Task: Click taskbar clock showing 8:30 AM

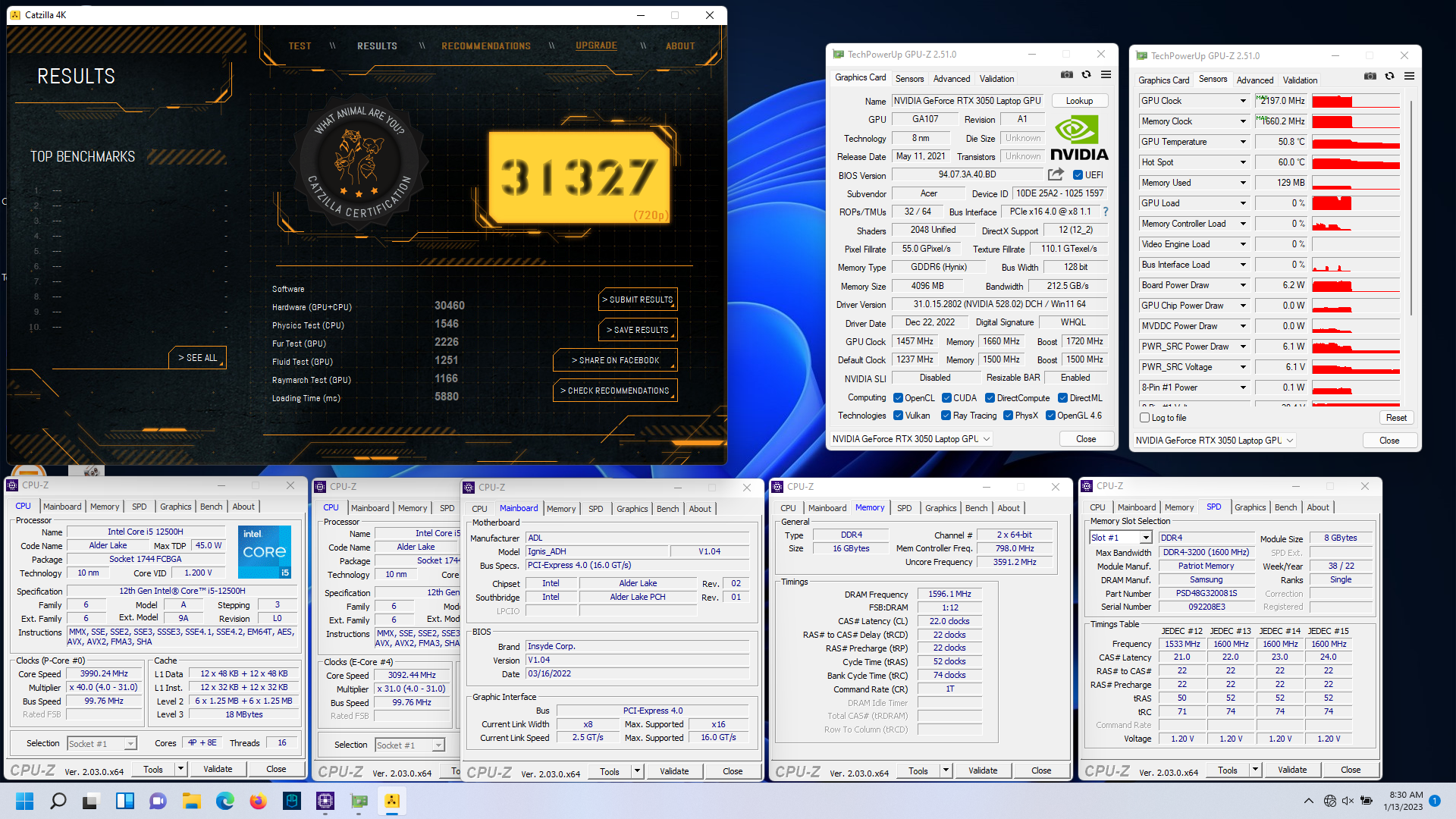Action: [1403, 801]
